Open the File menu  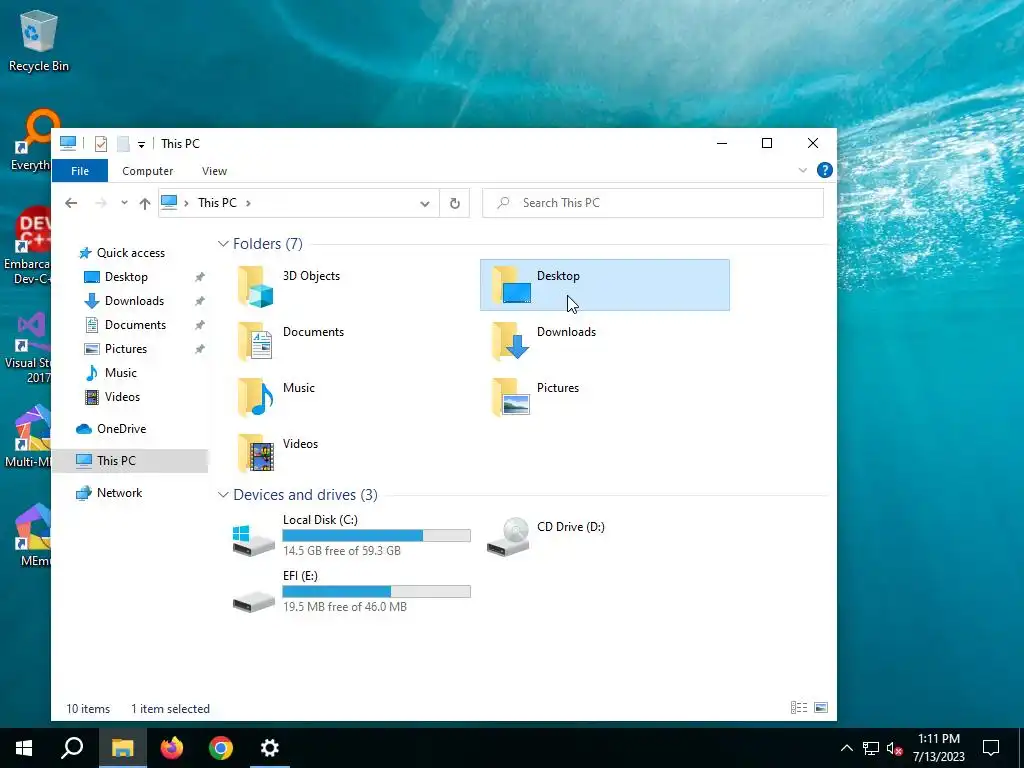click(80, 171)
